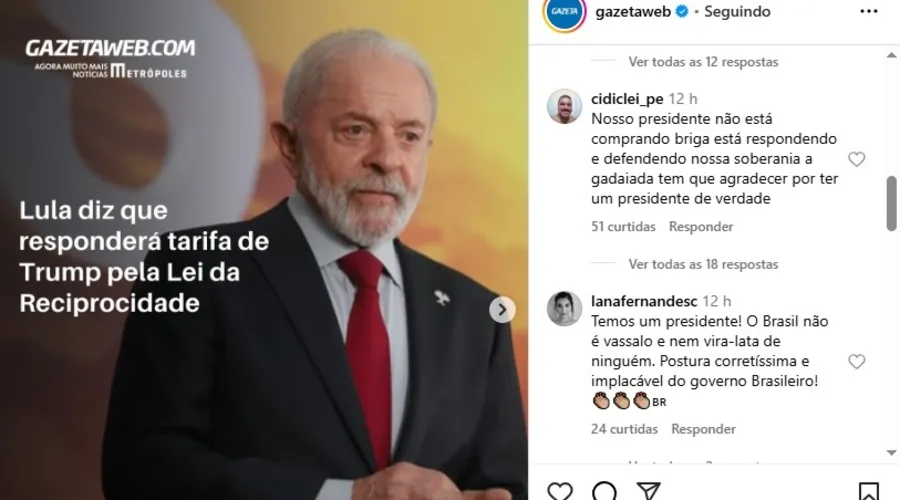Go to next carousel image arrow
900x500 pixels.
(502, 310)
